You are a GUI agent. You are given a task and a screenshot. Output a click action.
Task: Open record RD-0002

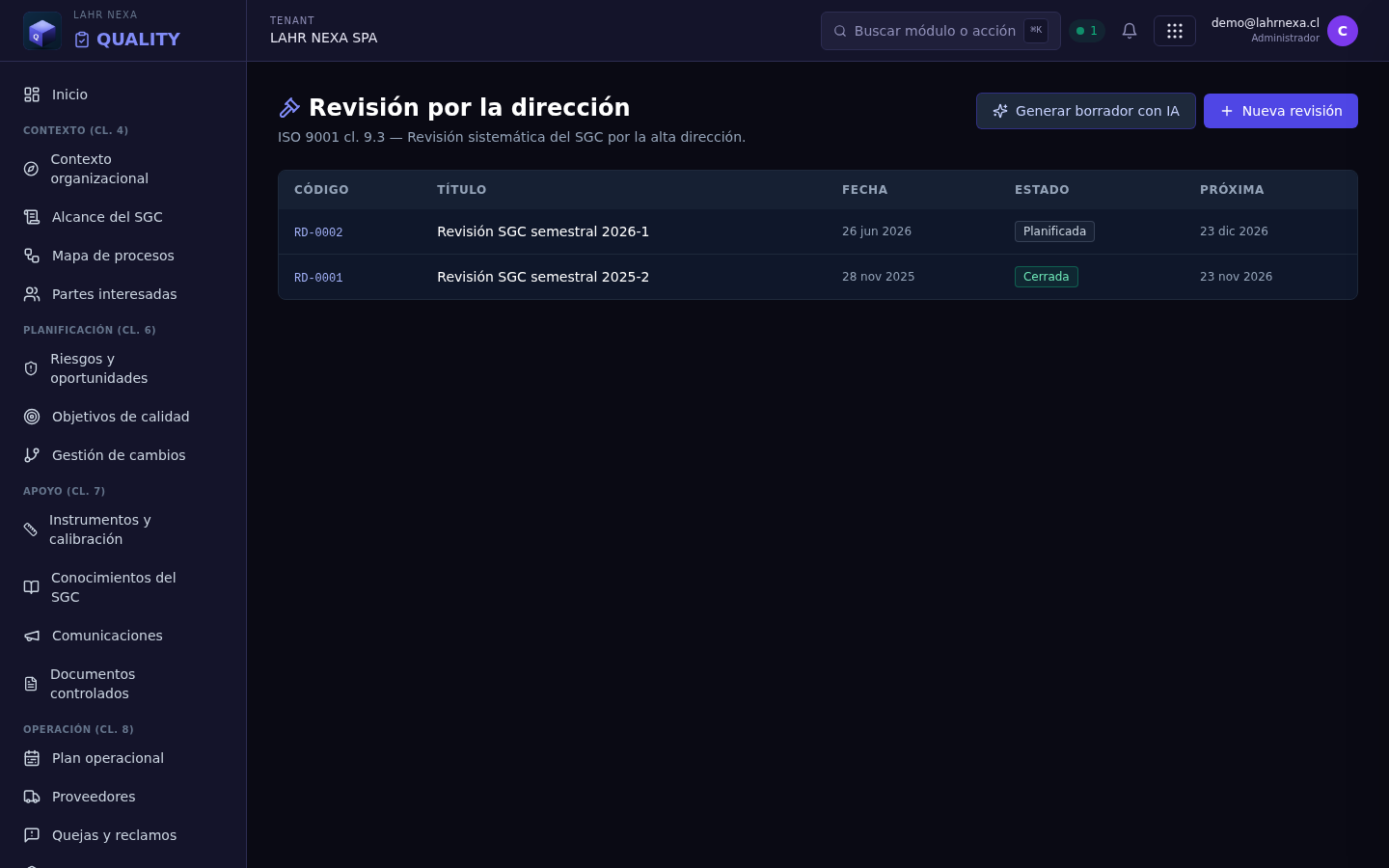(318, 232)
